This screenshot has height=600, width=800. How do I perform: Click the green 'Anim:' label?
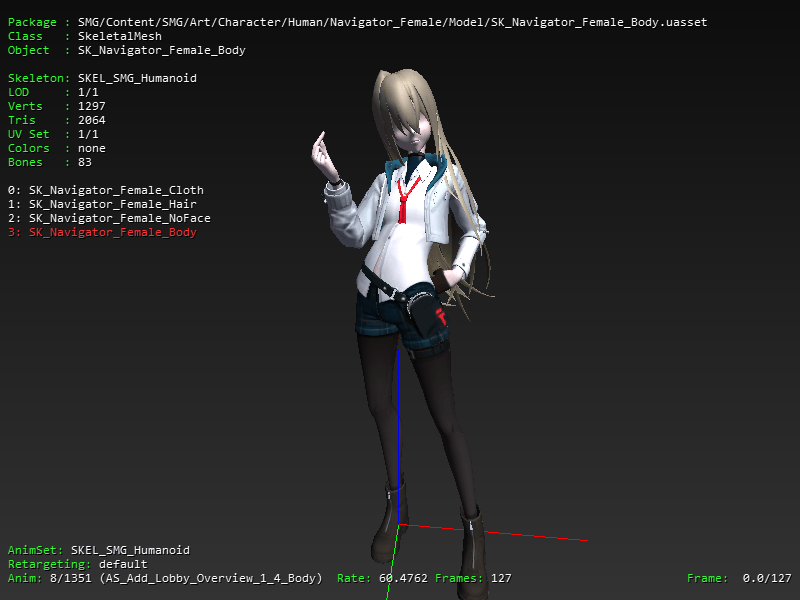click(25, 578)
